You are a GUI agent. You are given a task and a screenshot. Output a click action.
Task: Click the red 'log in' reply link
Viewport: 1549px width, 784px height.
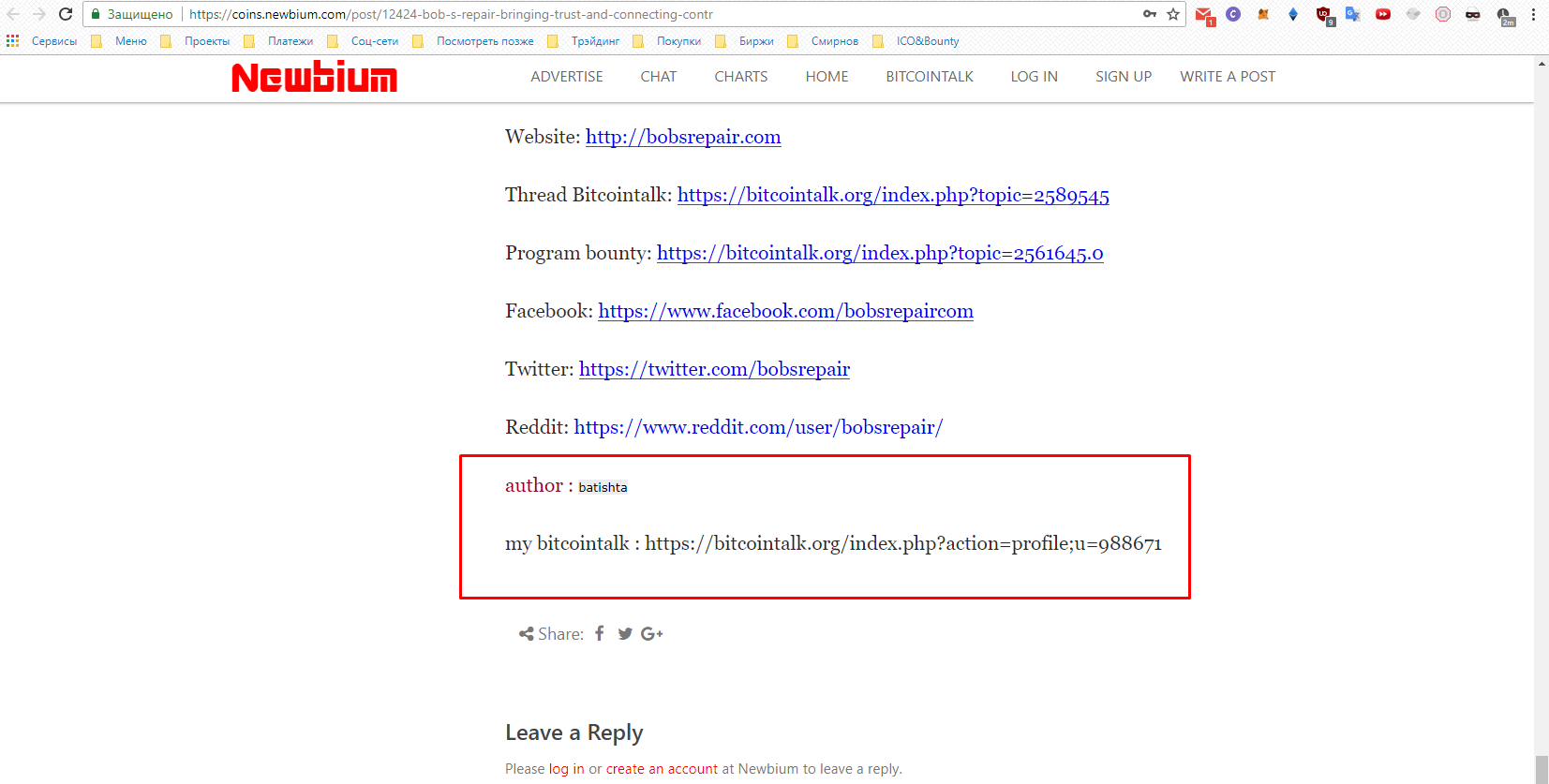click(566, 769)
